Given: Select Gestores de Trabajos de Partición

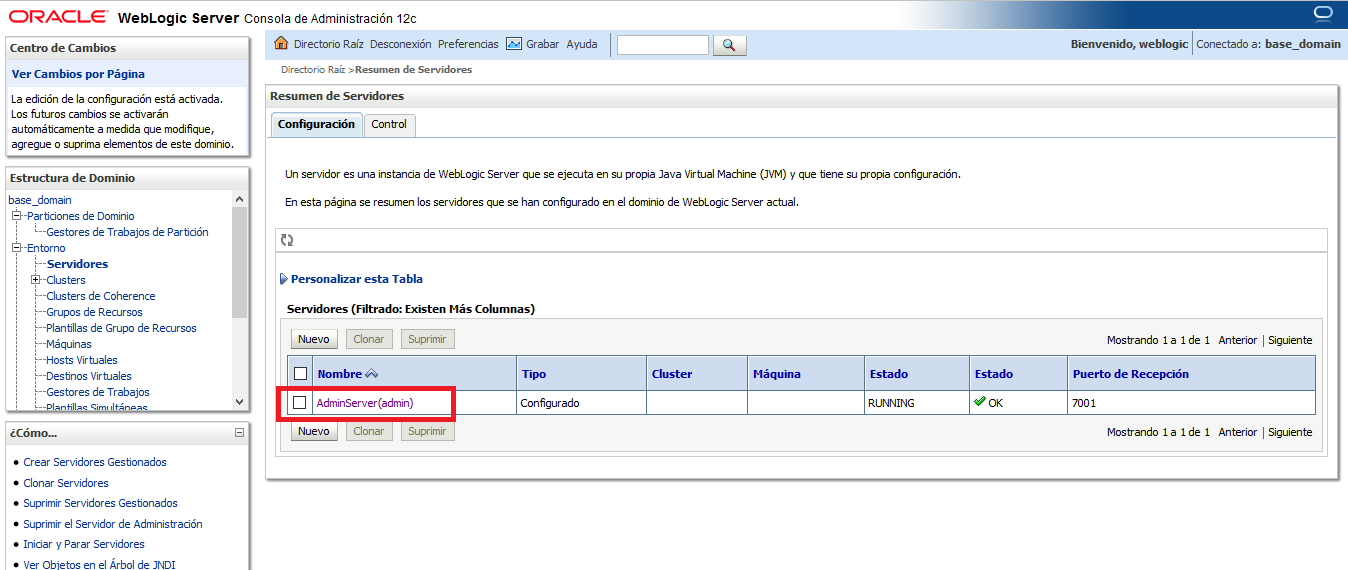Looking at the screenshot, I should point(127,232).
